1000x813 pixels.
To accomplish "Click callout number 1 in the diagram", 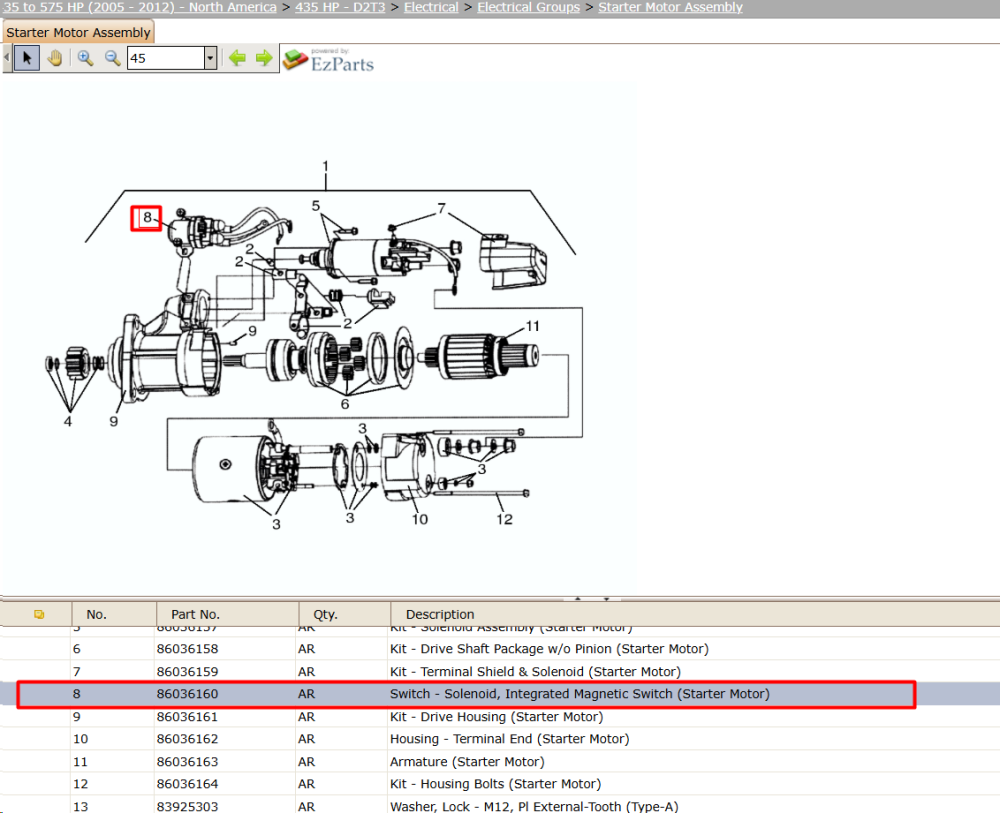I will [x=325, y=166].
